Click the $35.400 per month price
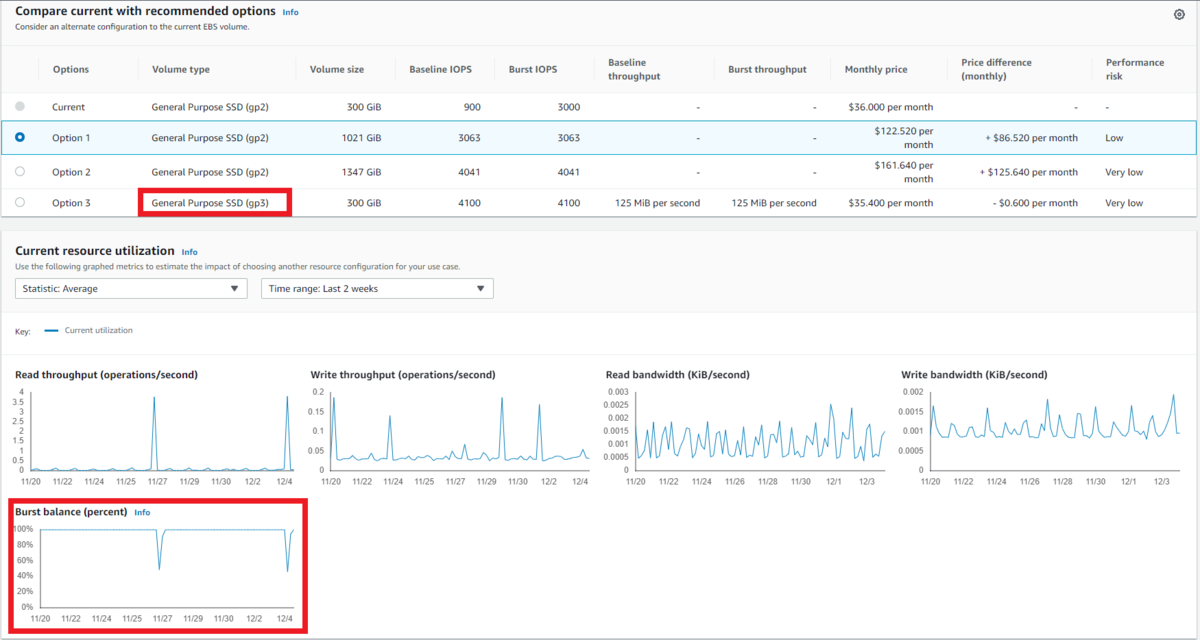 [x=890, y=203]
